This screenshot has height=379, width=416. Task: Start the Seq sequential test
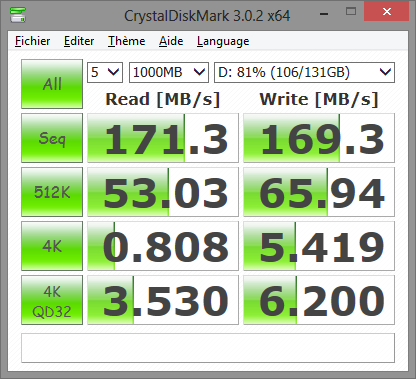click(52, 138)
